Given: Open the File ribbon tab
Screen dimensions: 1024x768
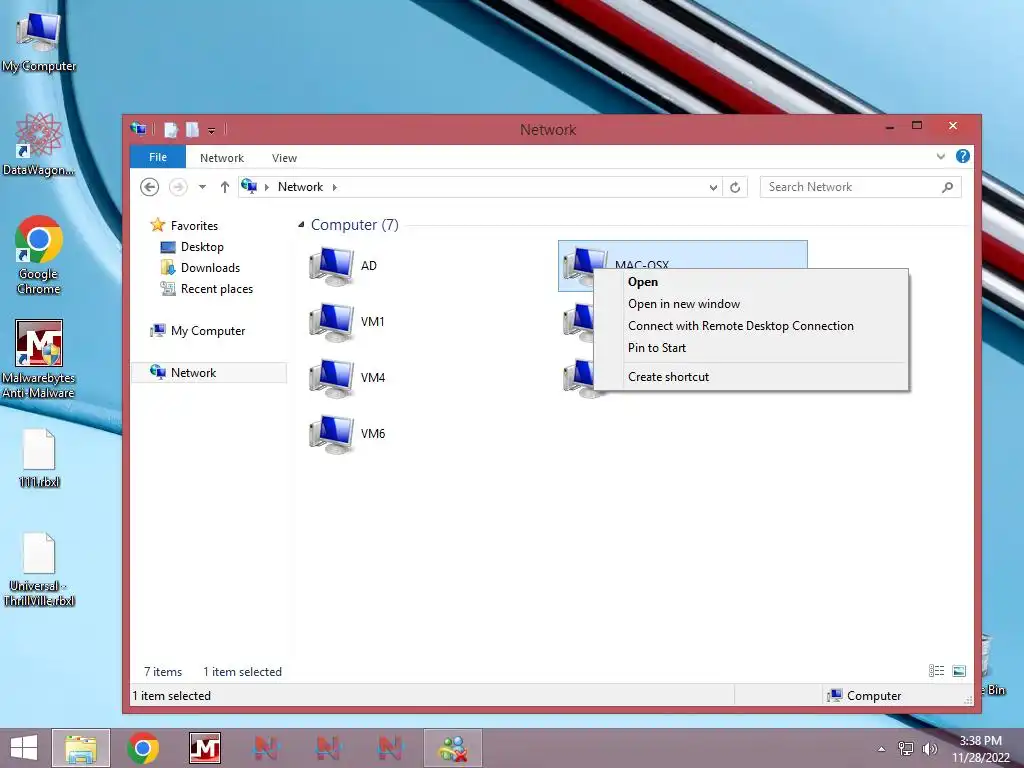Looking at the screenshot, I should (158, 157).
